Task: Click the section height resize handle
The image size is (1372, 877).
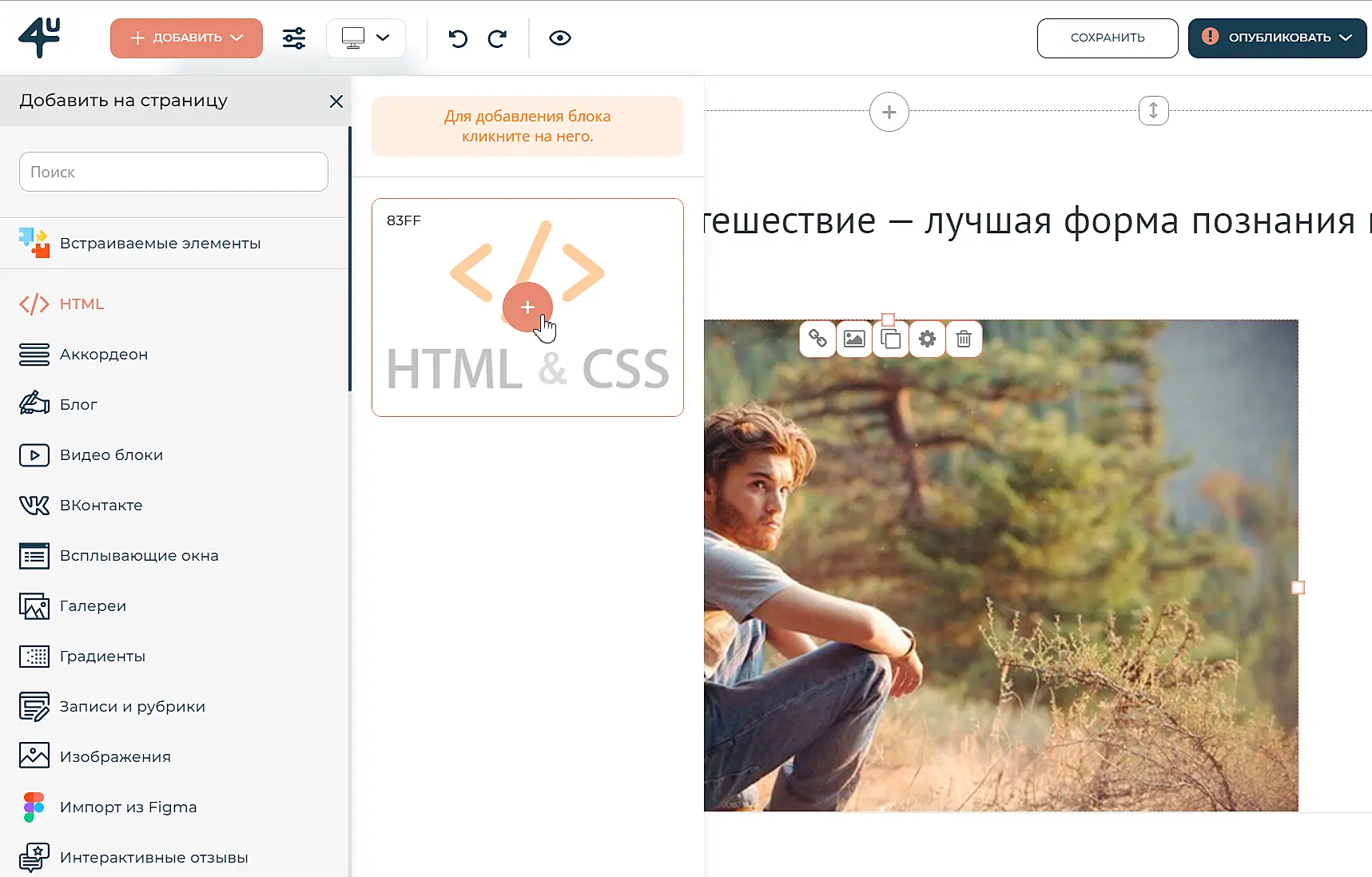Action: (x=1153, y=111)
